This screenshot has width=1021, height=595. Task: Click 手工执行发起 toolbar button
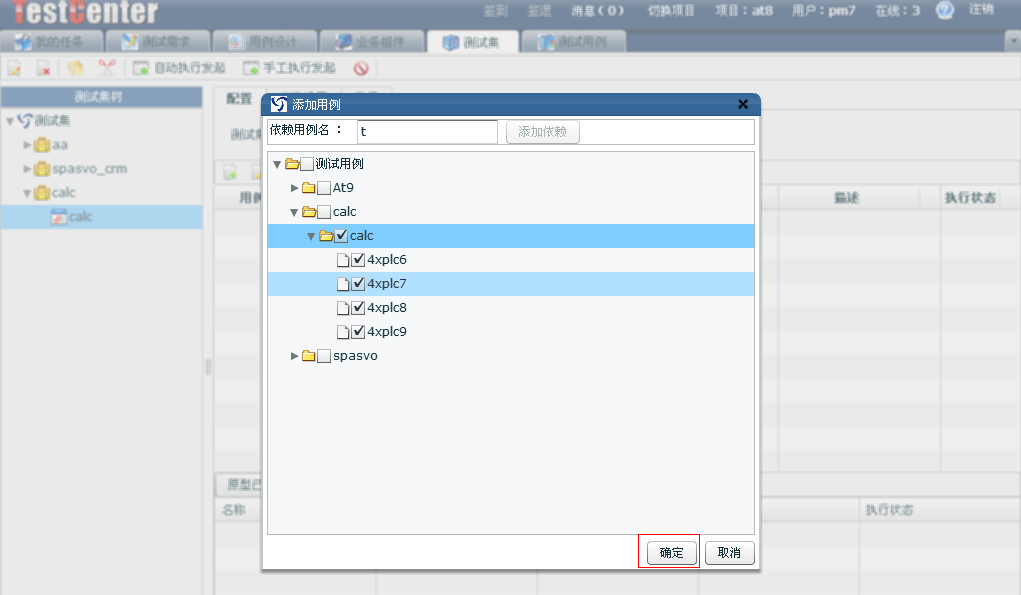click(x=290, y=68)
